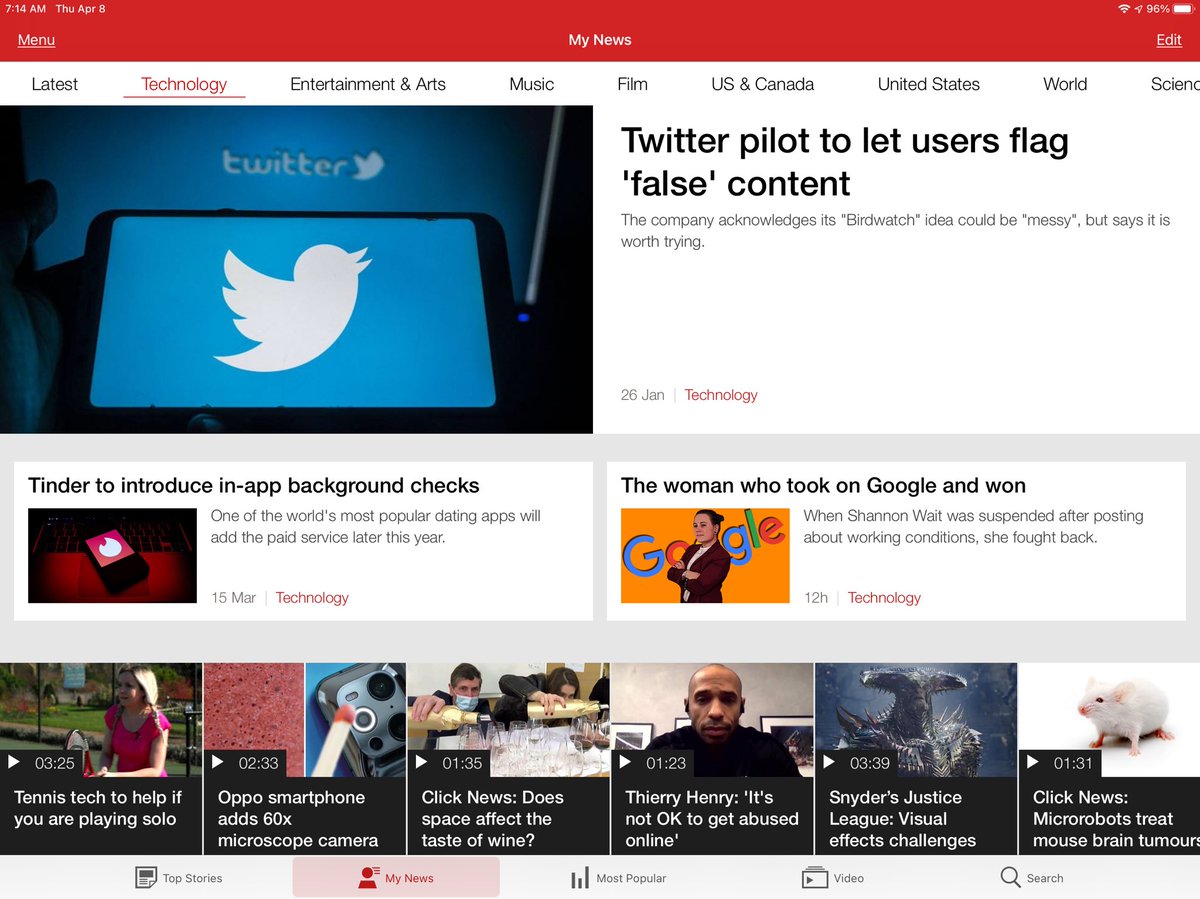Tap 'Click News: Does space affect the taste of wine?'

coord(493,819)
